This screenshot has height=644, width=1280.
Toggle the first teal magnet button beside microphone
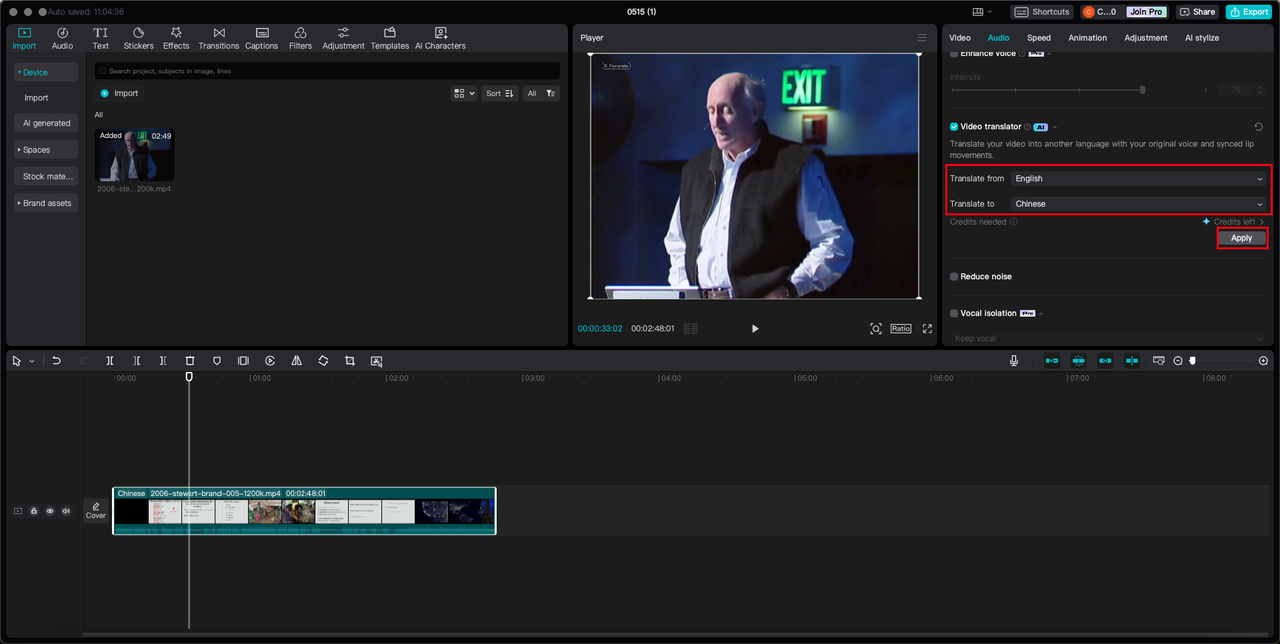(x=1052, y=361)
